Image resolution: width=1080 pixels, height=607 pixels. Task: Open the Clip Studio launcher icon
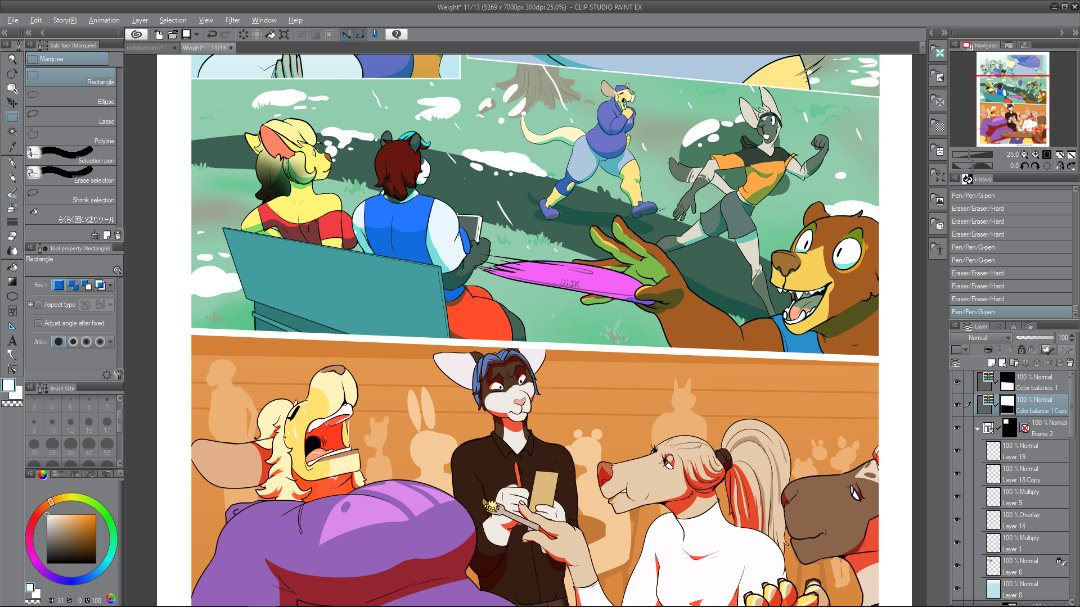(136, 34)
